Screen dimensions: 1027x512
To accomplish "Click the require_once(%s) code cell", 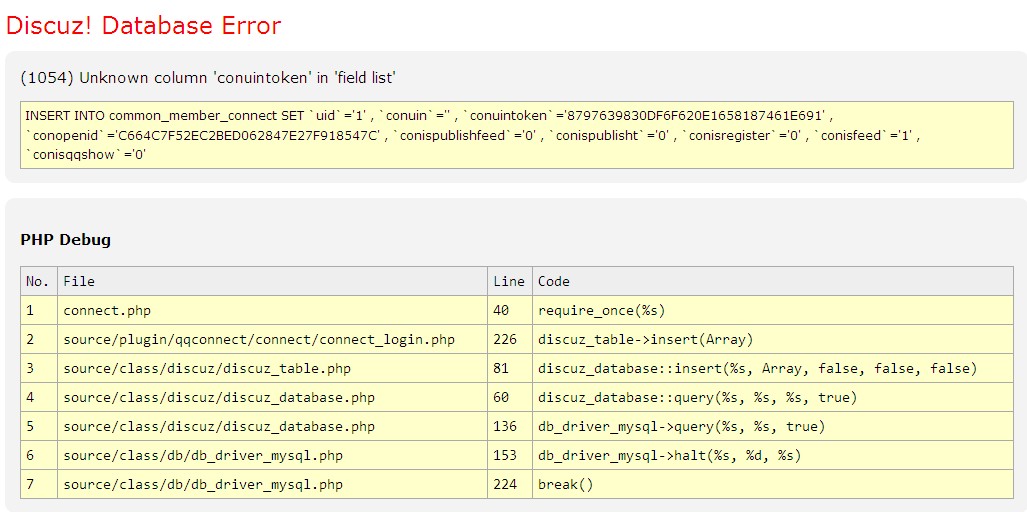I will (x=601, y=311).
